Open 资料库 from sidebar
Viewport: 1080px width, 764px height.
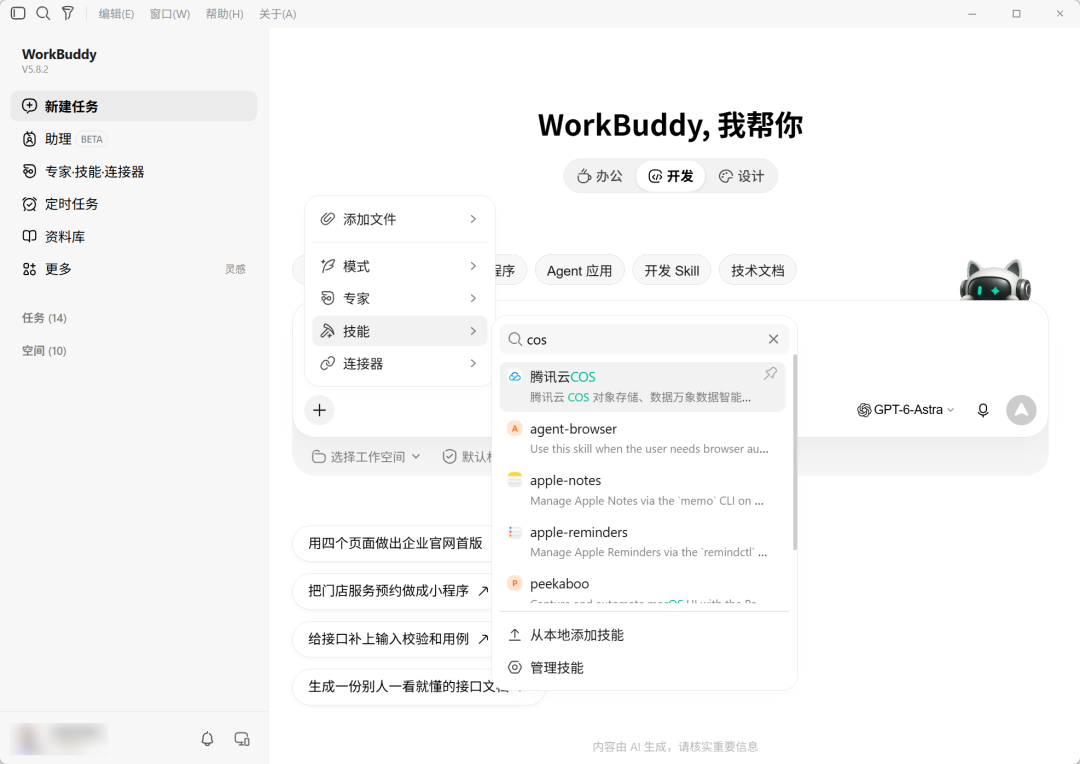[x=134, y=236]
